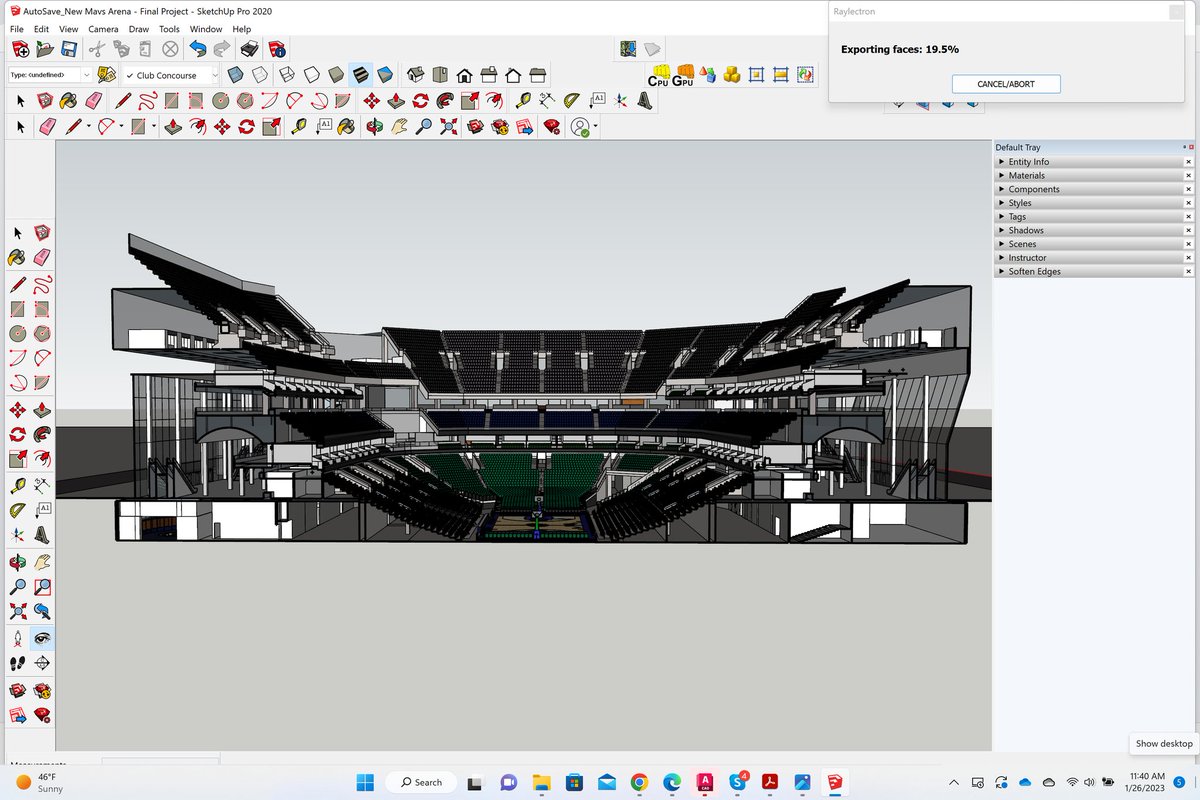Select Paint Bucket in large toolbar row
Image resolution: width=1200 pixels, height=800 pixels.
(70, 100)
